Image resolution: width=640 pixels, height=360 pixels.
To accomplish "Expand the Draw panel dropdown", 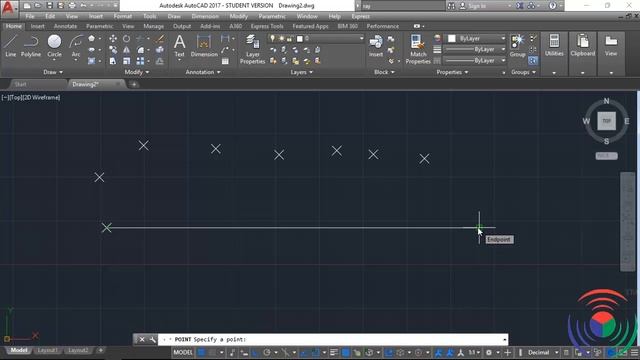I will (x=53, y=72).
